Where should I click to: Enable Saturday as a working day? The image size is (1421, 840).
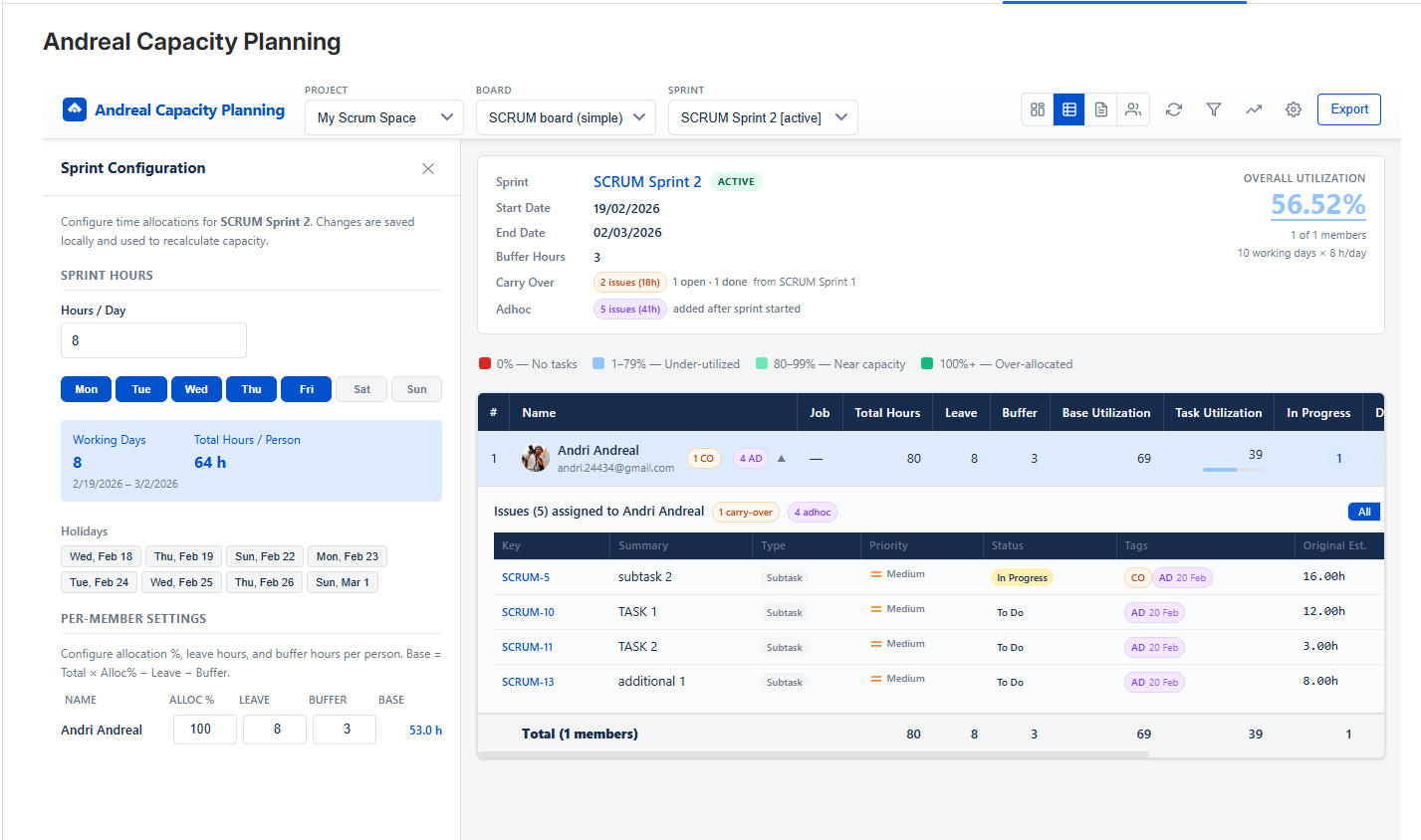click(360, 388)
